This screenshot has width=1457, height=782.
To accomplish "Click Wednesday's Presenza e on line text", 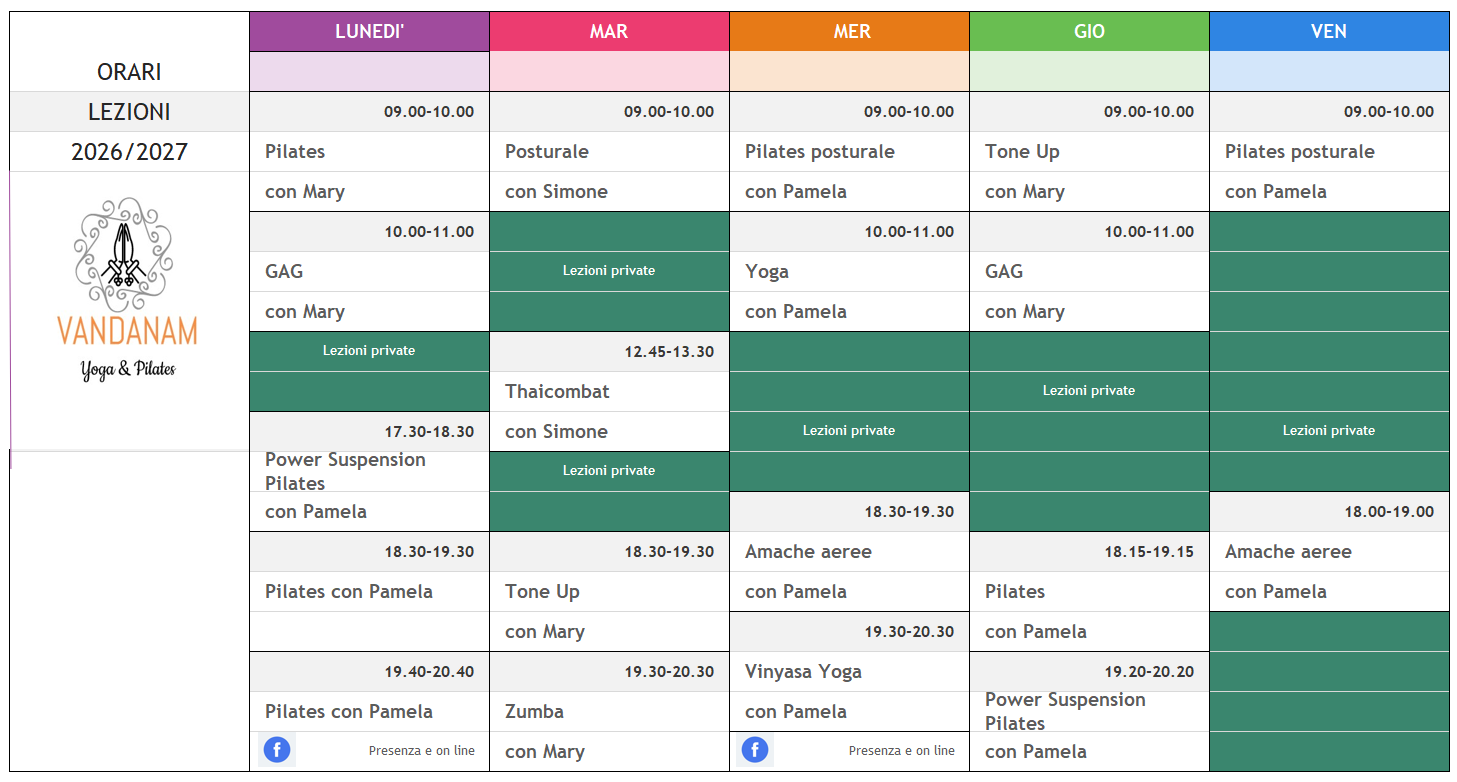I will (x=901, y=750).
